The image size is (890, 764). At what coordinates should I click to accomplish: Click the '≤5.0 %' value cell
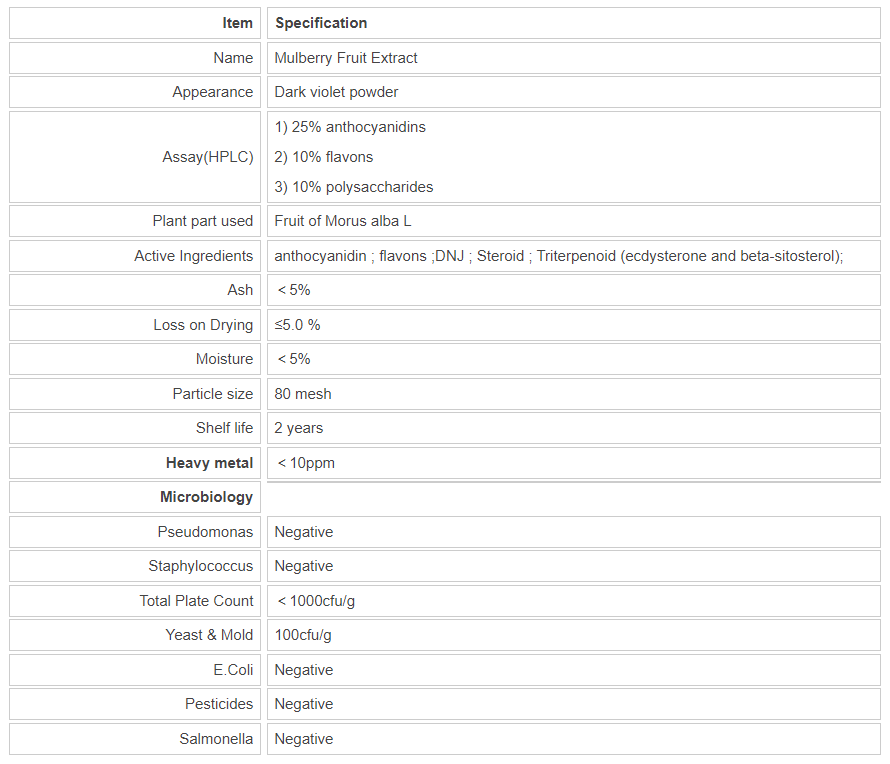pos(297,325)
